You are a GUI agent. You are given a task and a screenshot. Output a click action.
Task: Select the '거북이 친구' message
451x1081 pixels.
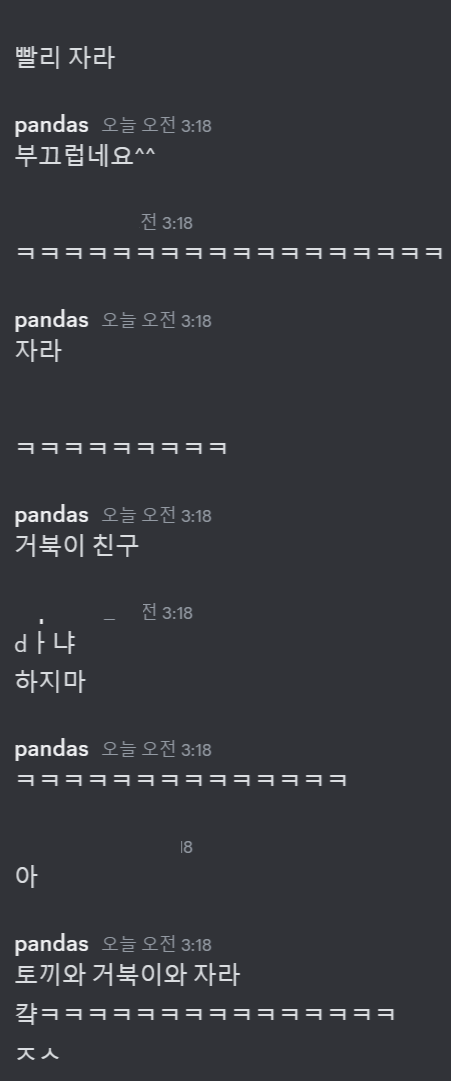tap(77, 546)
